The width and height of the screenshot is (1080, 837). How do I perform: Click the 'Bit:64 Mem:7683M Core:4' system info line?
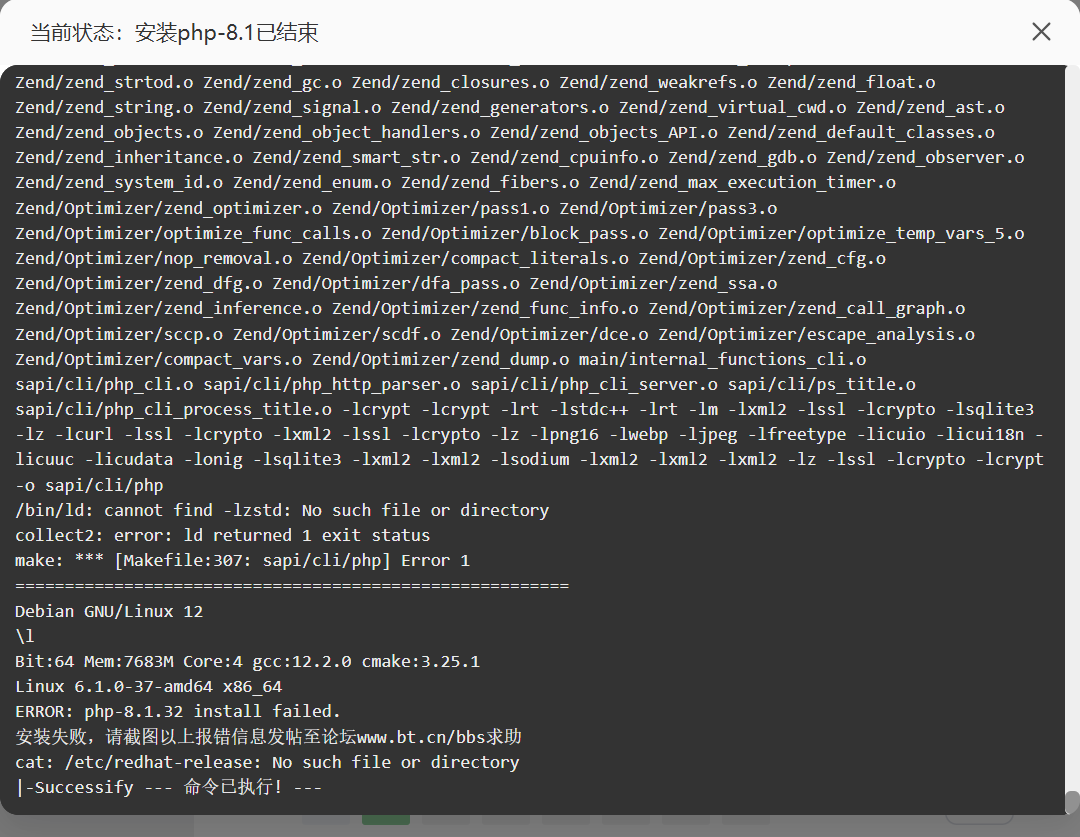[247, 661]
